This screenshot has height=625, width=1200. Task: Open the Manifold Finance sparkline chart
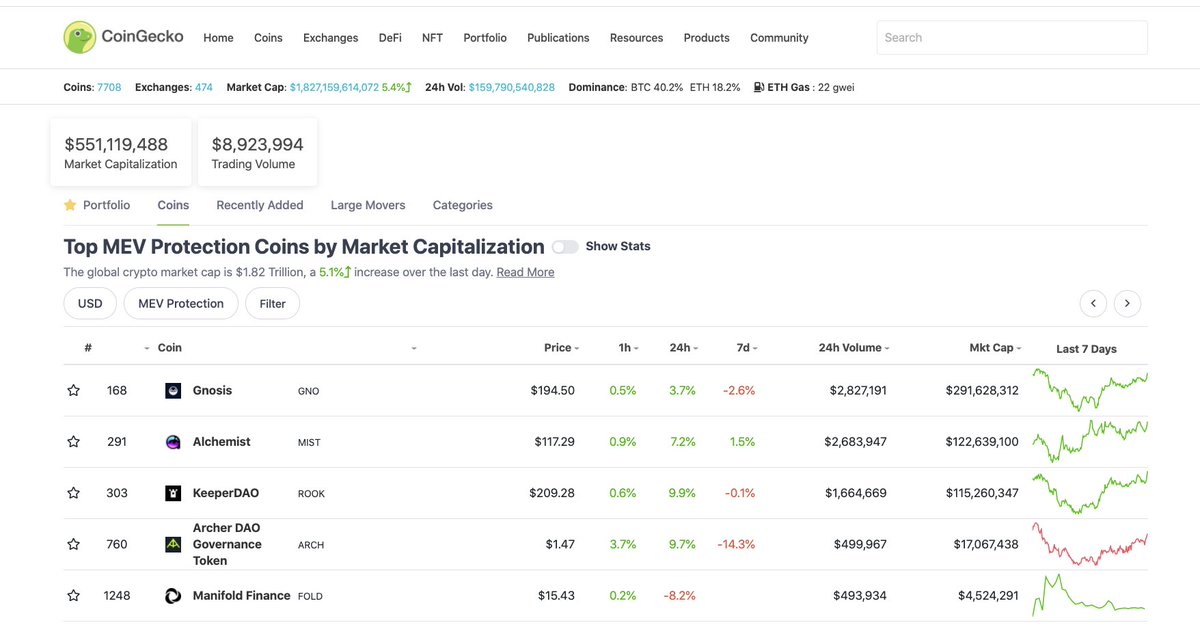tap(1090, 595)
